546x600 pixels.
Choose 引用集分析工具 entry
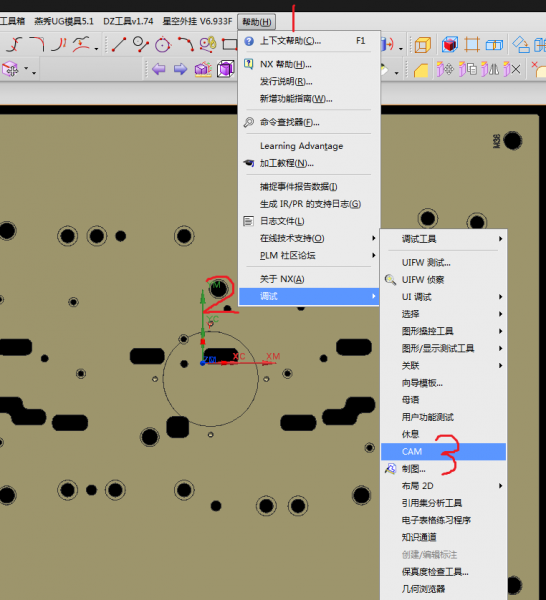(444, 503)
